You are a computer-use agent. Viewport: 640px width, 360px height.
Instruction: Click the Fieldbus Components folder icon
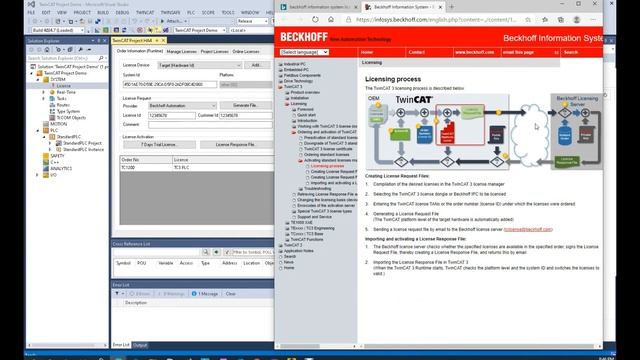[x=280, y=76]
